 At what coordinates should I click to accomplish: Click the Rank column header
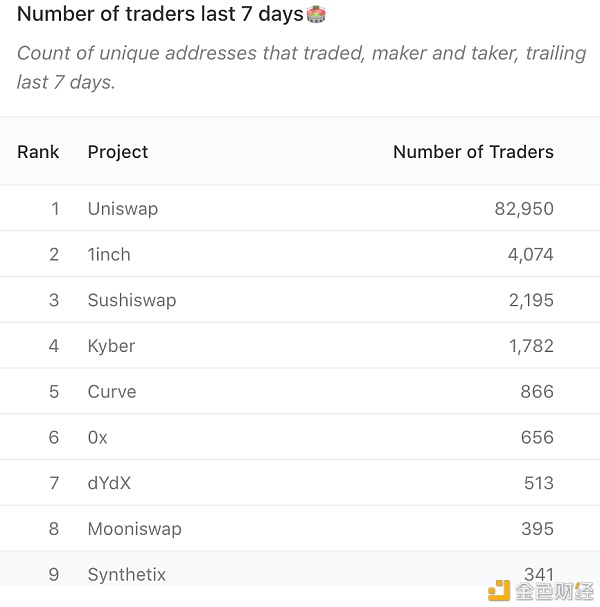(x=38, y=152)
